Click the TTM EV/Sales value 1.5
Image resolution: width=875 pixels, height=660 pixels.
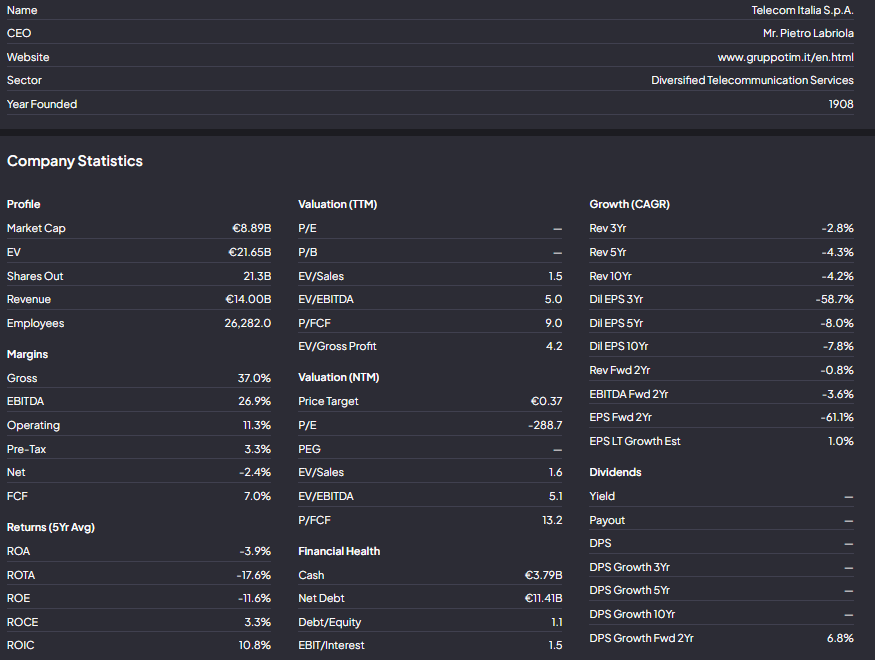point(555,276)
